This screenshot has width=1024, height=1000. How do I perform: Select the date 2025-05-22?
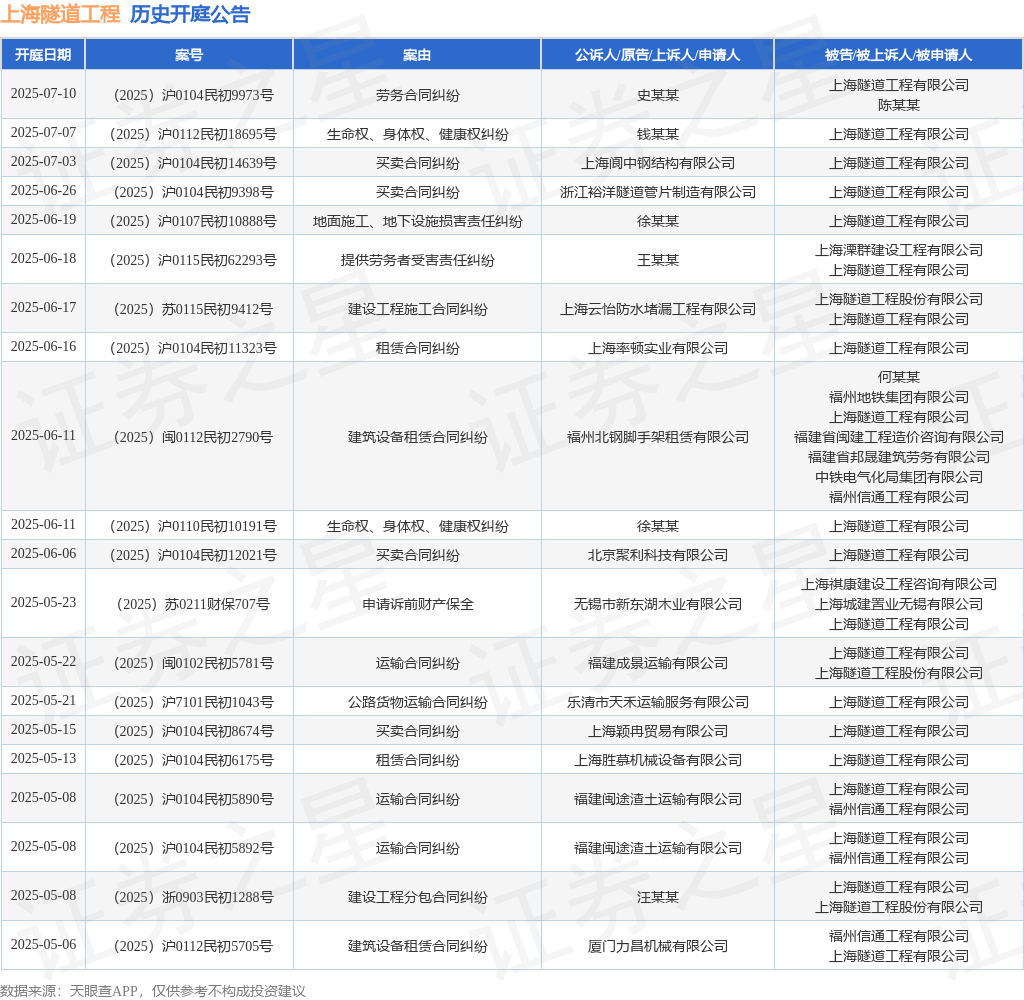(x=43, y=662)
